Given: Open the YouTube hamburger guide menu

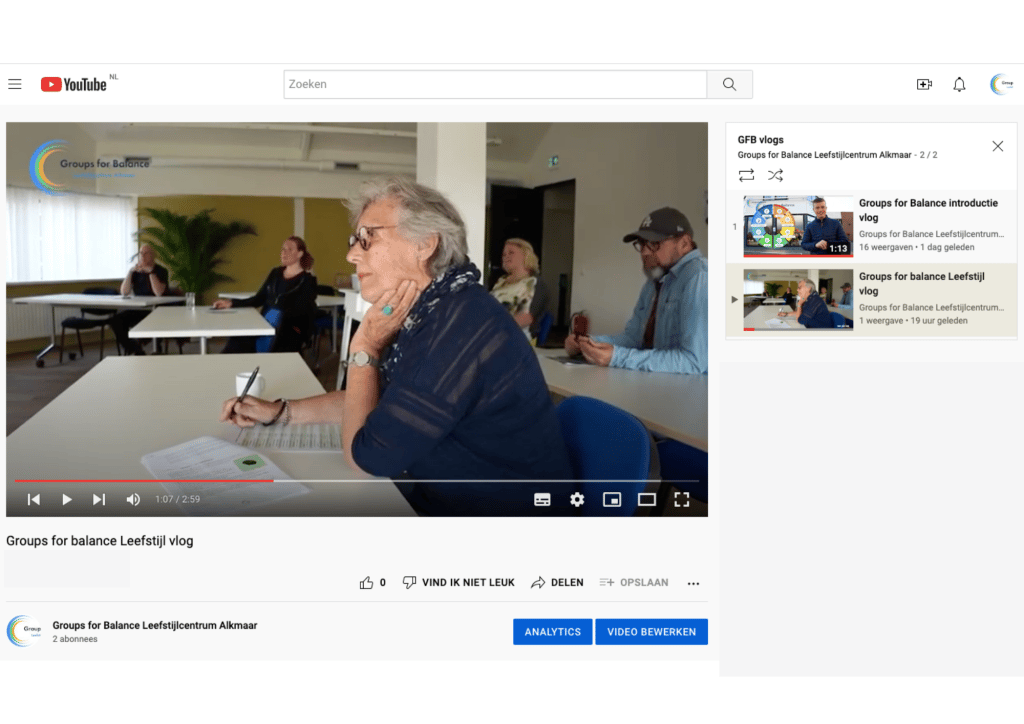Looking at the screenshot, I should tap(15, 84).
